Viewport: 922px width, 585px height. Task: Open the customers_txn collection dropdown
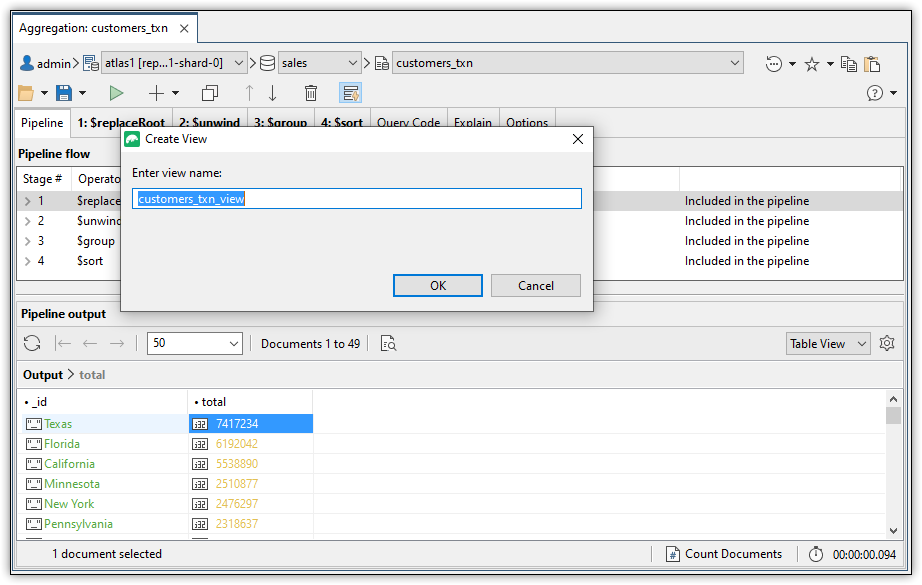click(567, 63)
